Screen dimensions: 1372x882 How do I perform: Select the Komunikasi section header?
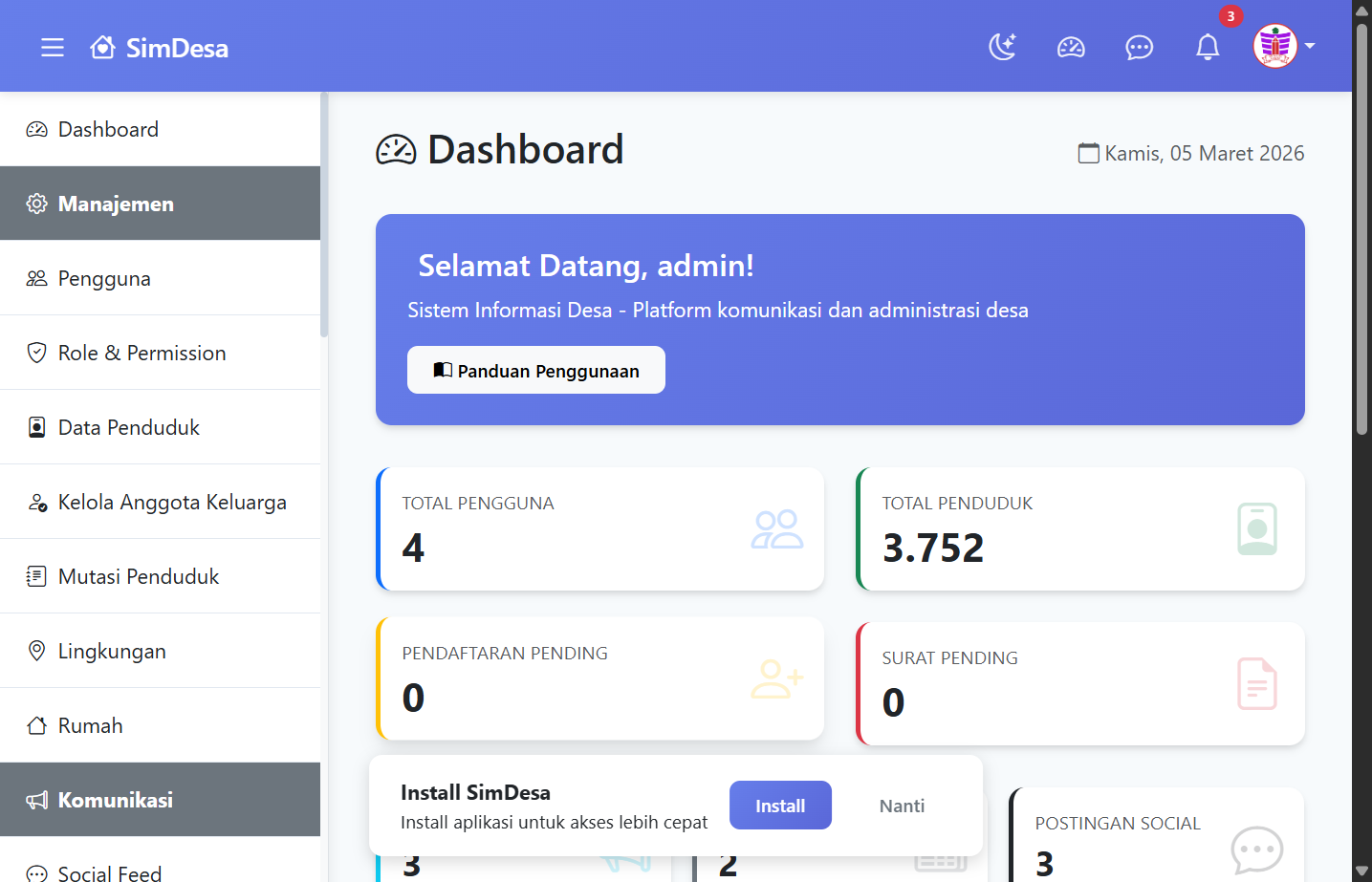click(x=161, y=800)
